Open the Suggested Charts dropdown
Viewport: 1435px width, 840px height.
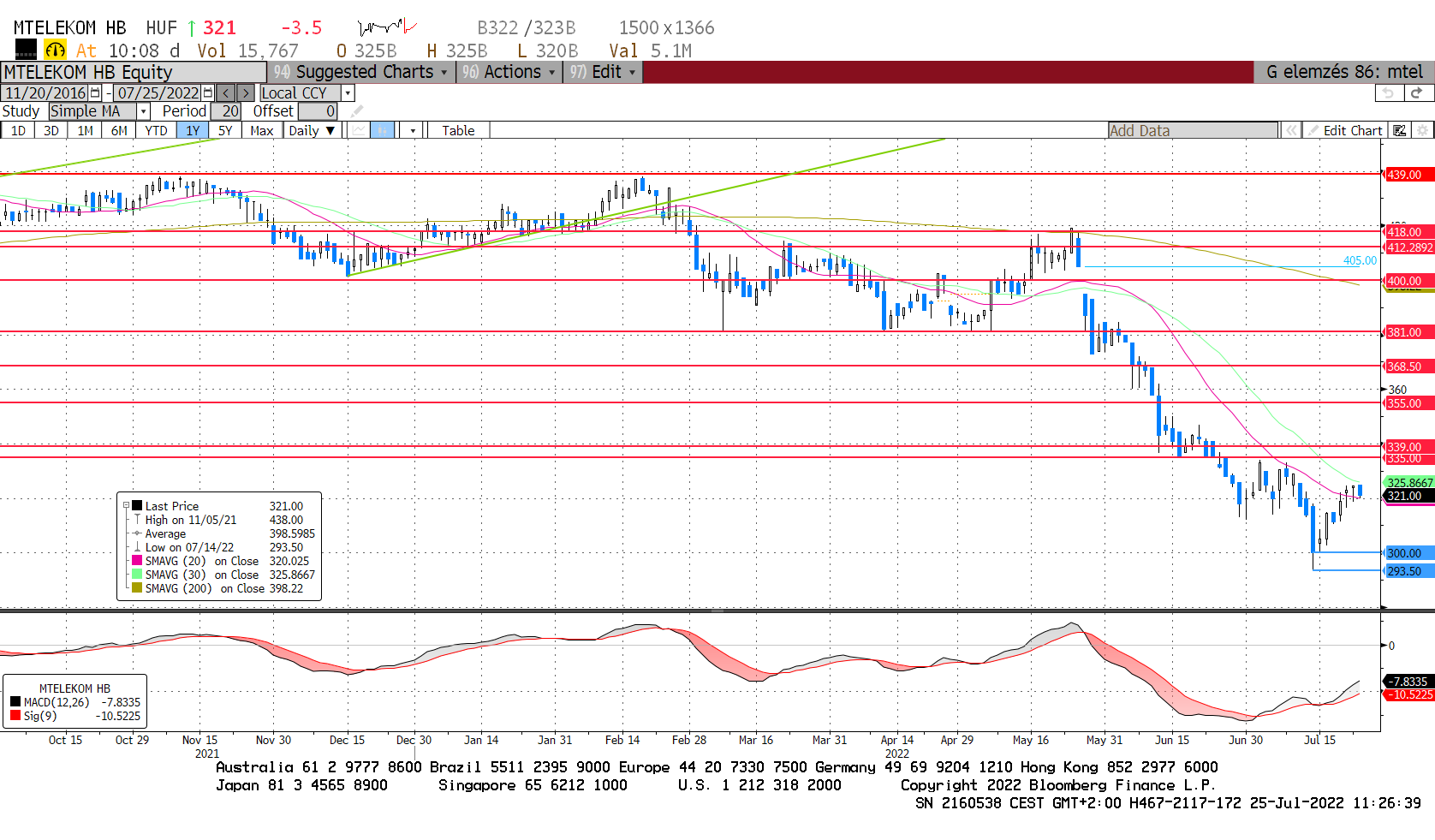(x=361, y=72)
